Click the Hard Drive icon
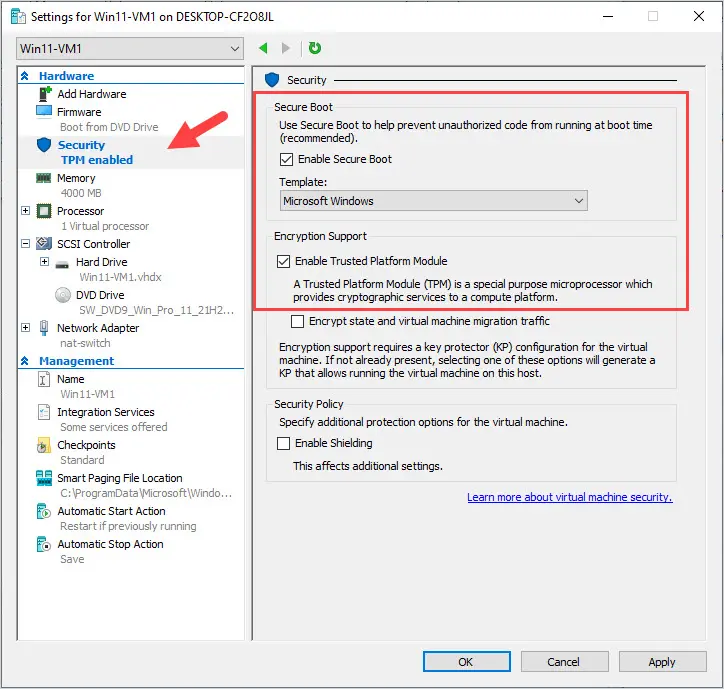Screen dimensions: 724x689 coord(62,265)
